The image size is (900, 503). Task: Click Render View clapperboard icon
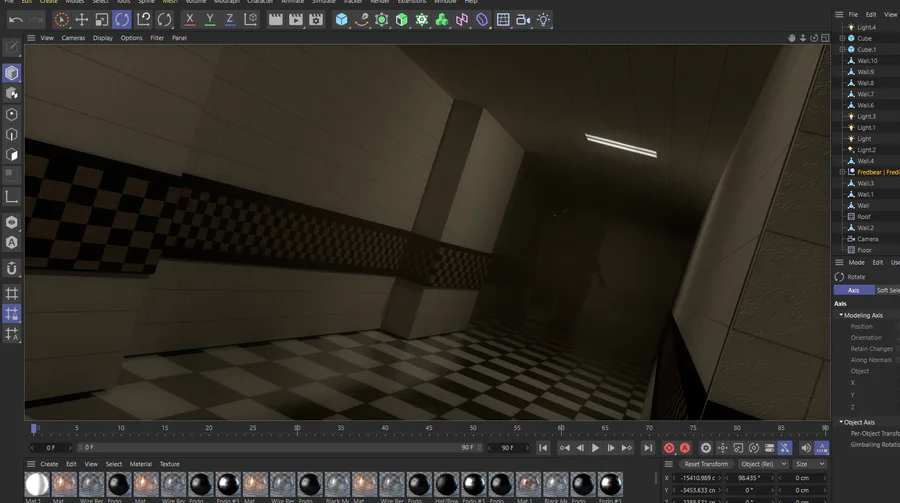pyautogui.click(x=276, y=20)
